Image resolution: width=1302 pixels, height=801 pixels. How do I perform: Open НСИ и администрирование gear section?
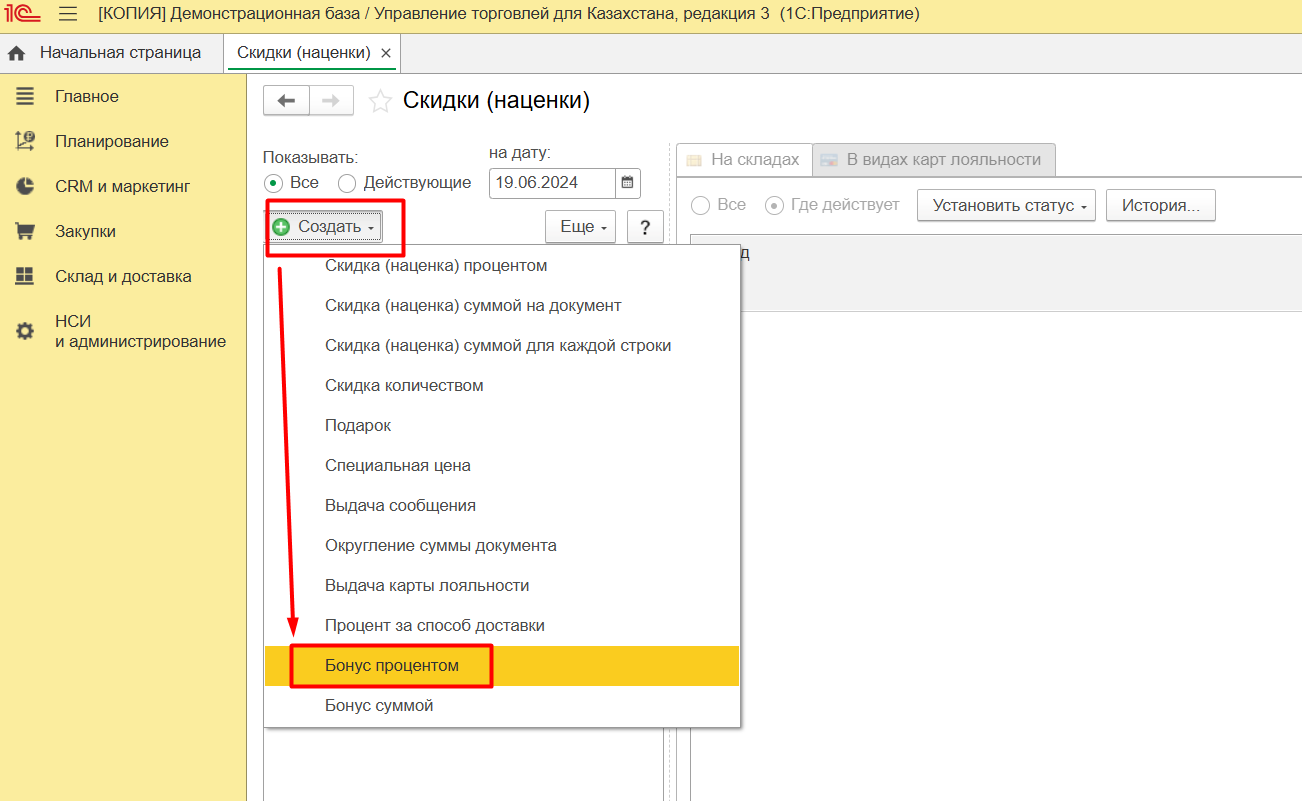(x=140, y=331)
